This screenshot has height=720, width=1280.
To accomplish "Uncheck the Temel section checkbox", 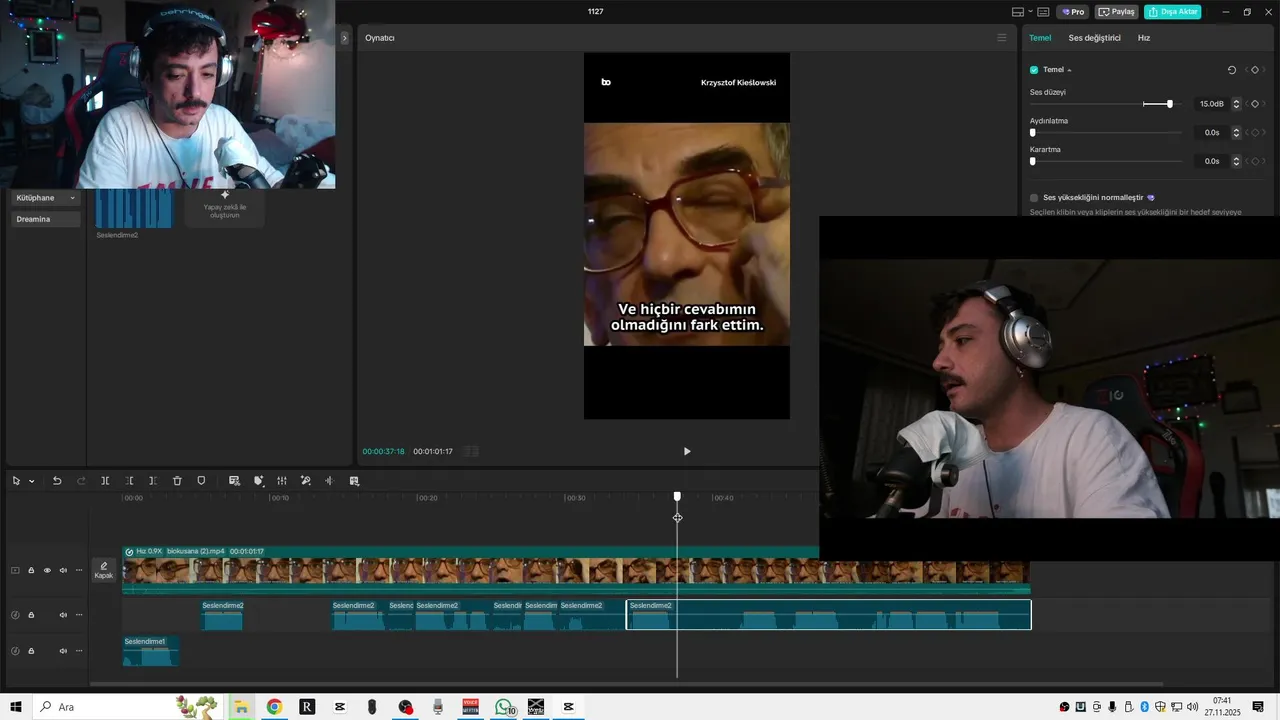I will [x=1034, y=70].
